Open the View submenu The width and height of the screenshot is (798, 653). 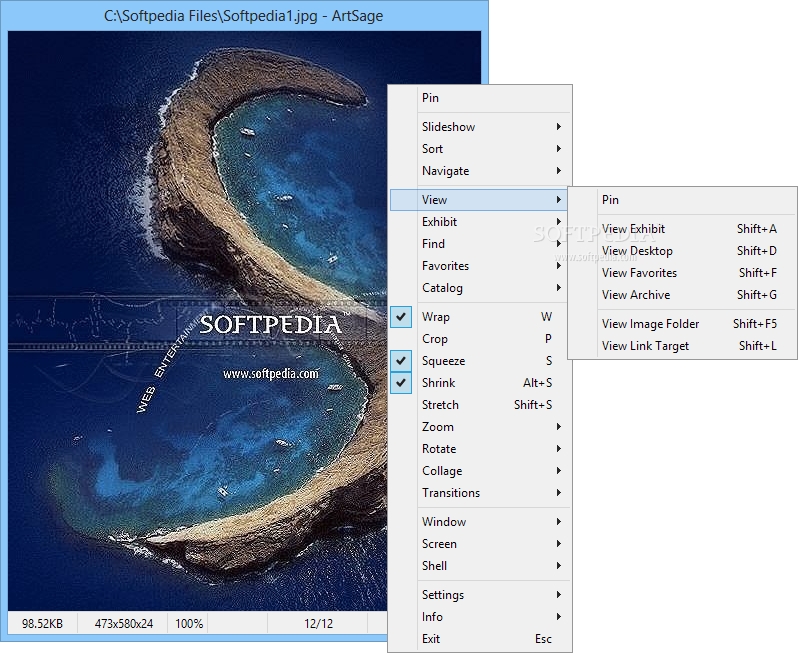coord(480,200)
